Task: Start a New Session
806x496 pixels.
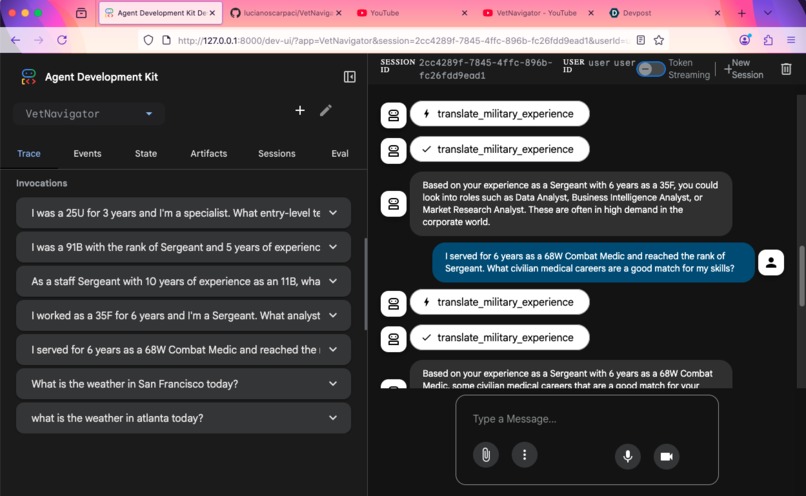Action: [743, 69]
